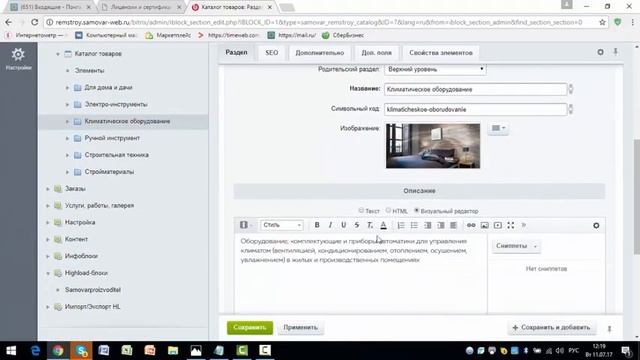Switch to the Раздел tab

(x=236, y=53)
